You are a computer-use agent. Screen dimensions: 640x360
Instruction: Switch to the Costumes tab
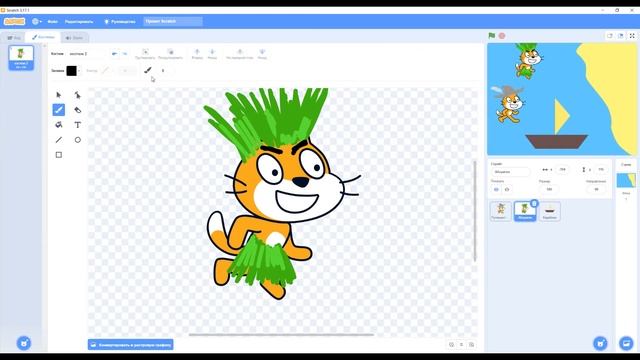pos(43,37)
